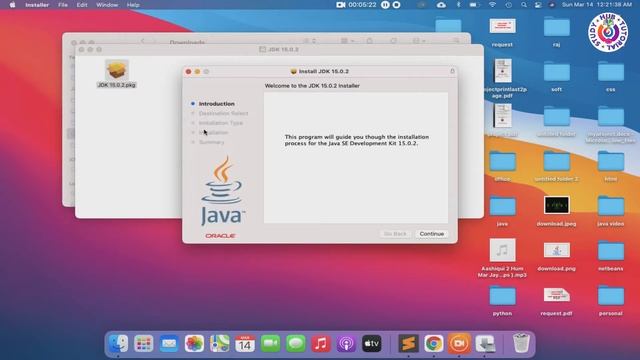Open battery status in menu bar

tap(473, 5)
